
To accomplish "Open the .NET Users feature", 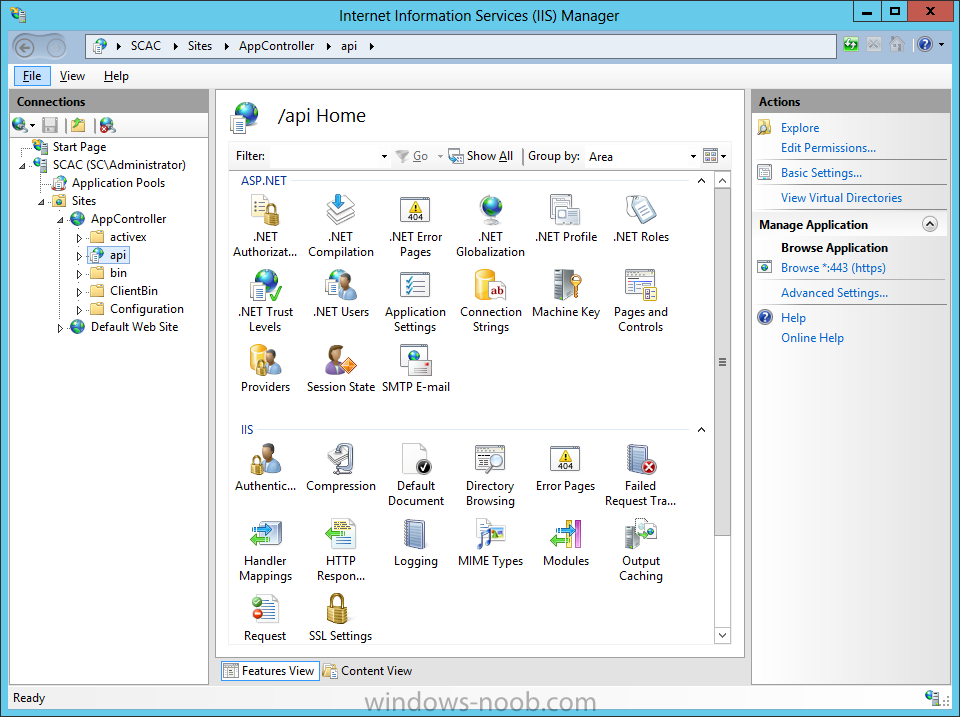I will click(340, 294).
